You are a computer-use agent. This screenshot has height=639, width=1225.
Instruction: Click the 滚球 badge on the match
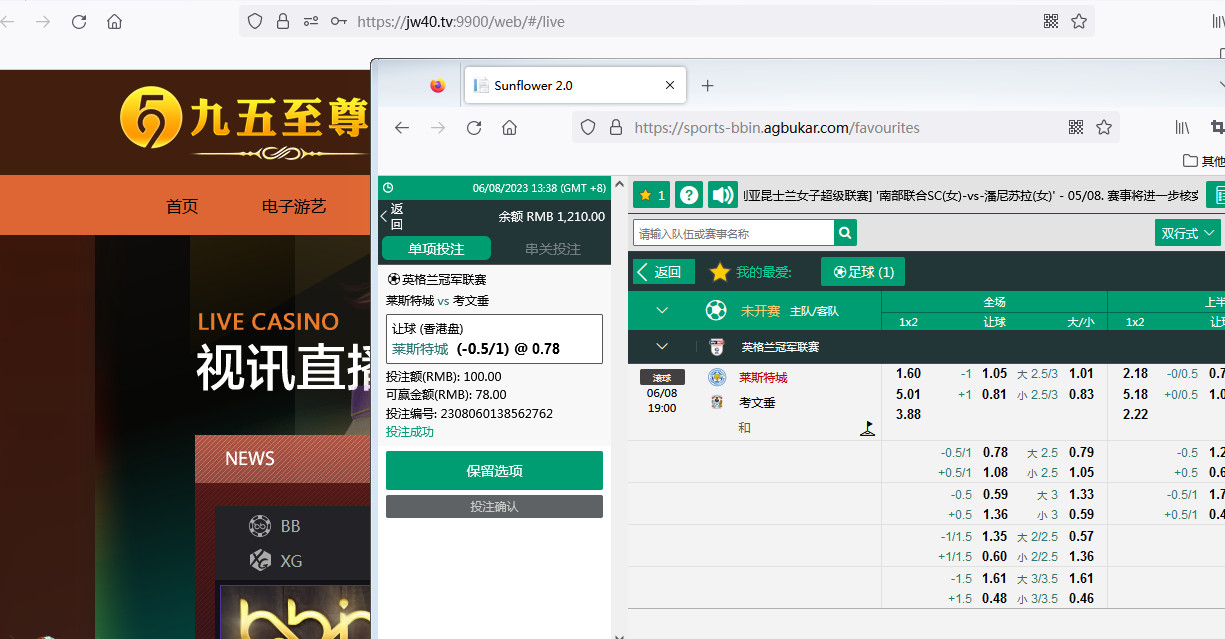[662, 377]
